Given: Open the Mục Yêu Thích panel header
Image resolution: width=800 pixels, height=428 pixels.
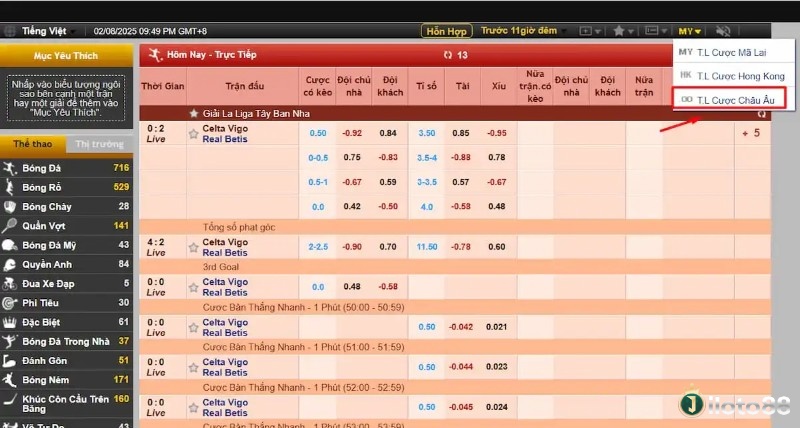Looking at the screenshot, I should pos(66,56).
